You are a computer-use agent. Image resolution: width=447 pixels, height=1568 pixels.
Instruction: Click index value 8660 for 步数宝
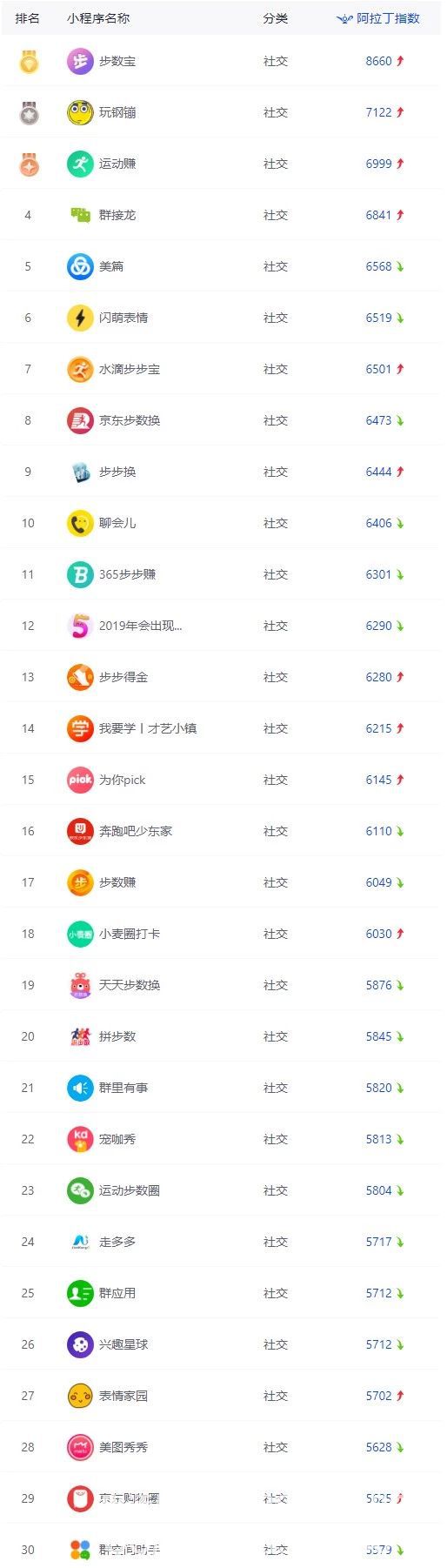point(379,61)
